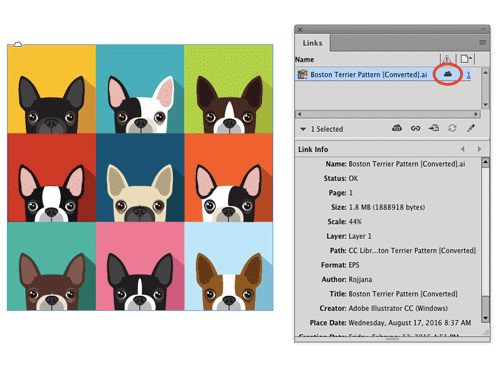The width and height of the screenshot is (500, 365).
Task: Open page 1 link number
Action: 468,75
